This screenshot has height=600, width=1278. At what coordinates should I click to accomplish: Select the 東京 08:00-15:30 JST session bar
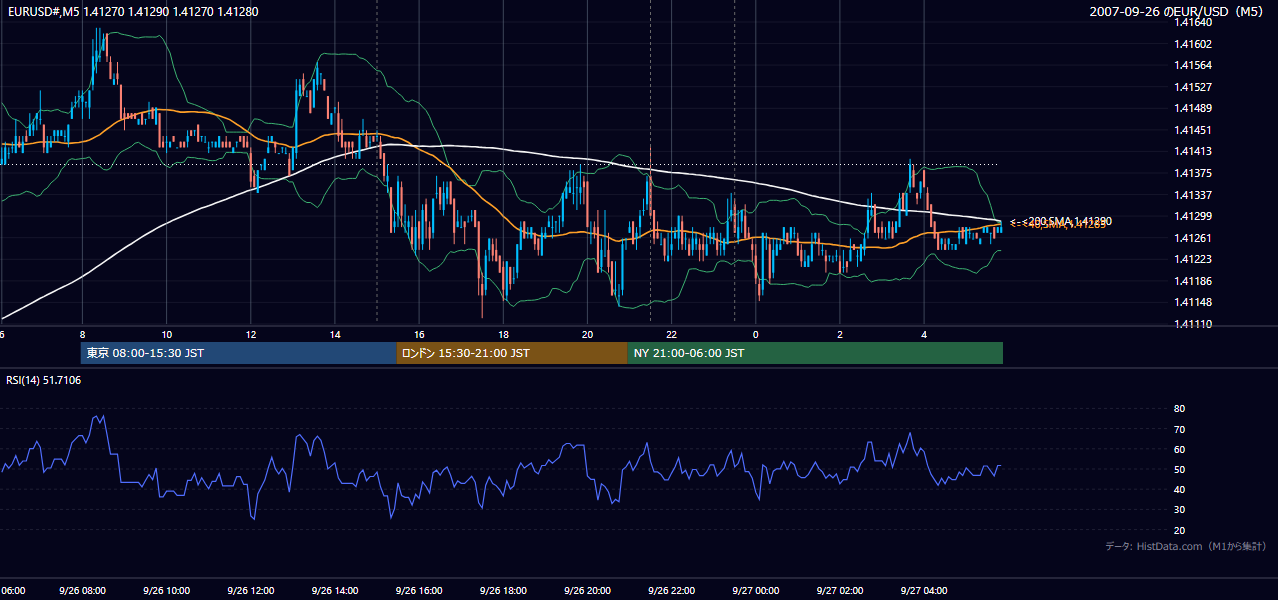pos(239,353)
